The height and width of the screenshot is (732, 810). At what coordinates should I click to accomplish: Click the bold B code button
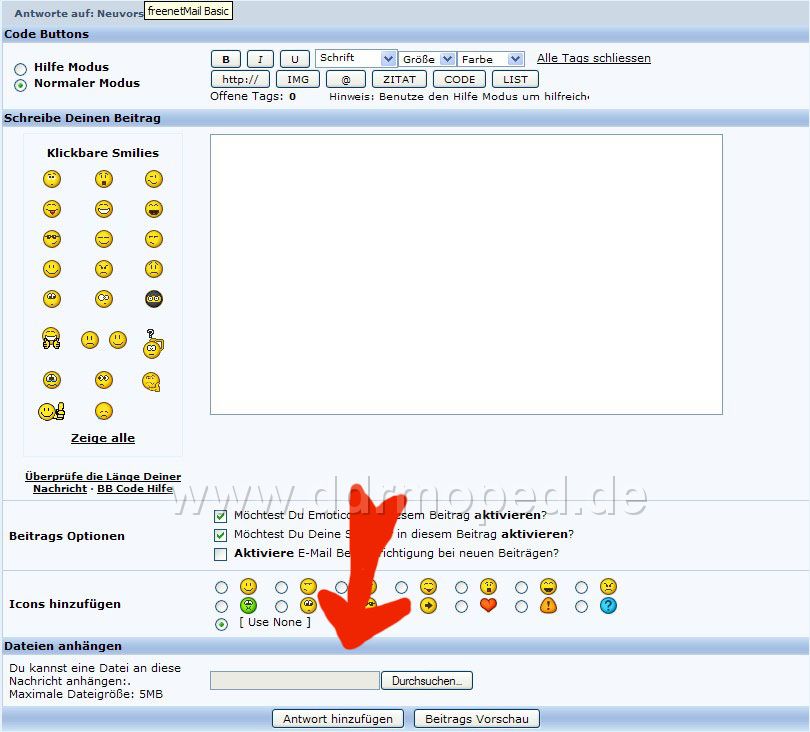(x=226, y=59)
